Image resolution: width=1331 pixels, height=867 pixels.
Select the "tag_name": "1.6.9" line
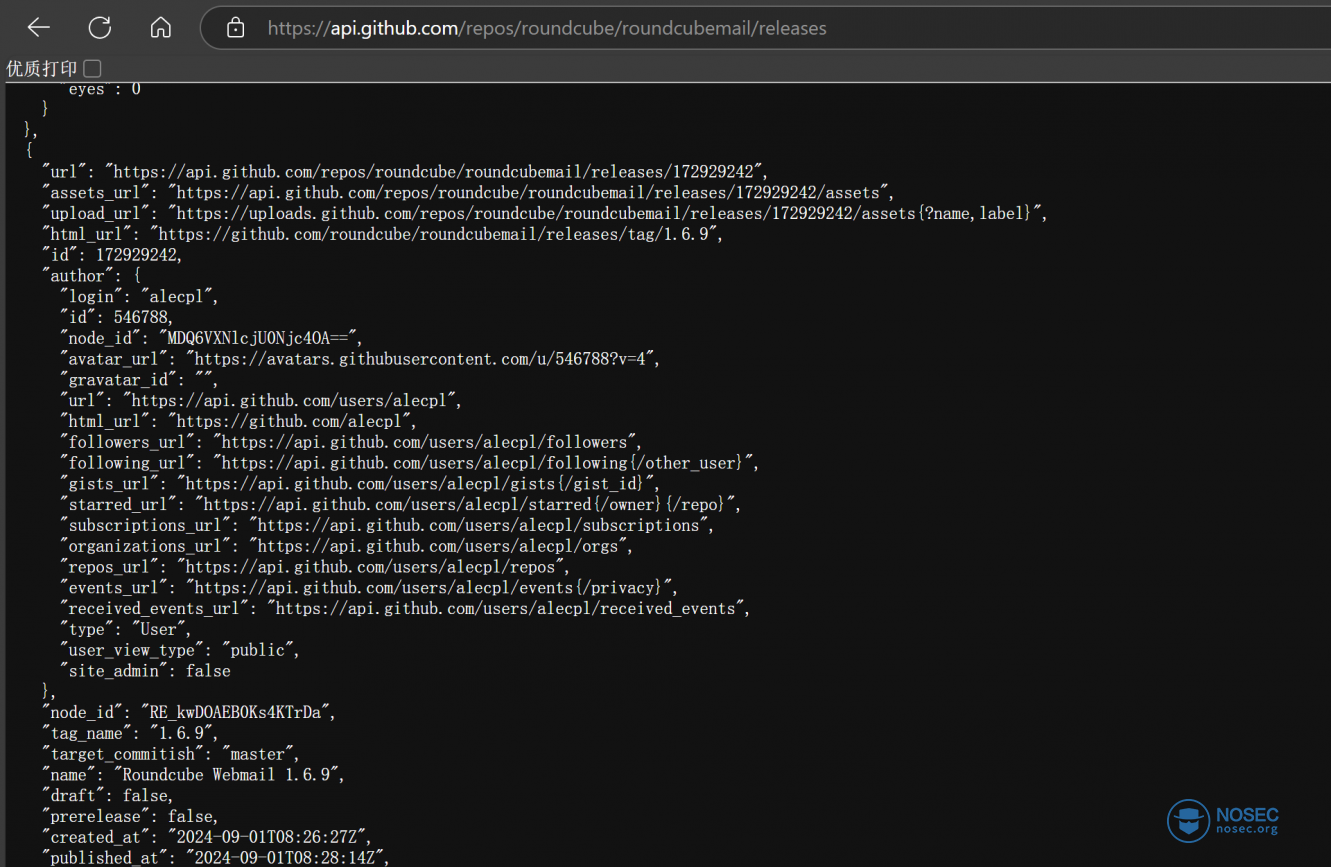pyautogui.click(x=130, y=733)
